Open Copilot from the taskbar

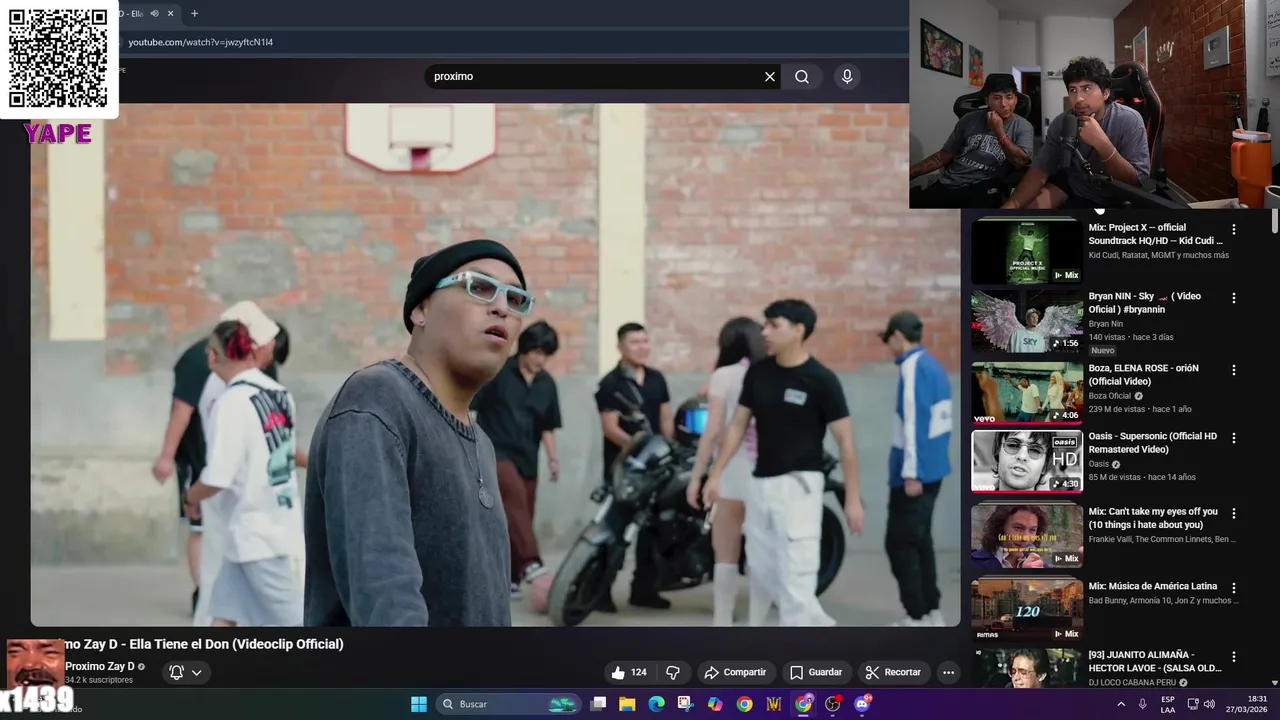[x=715, y=704]
